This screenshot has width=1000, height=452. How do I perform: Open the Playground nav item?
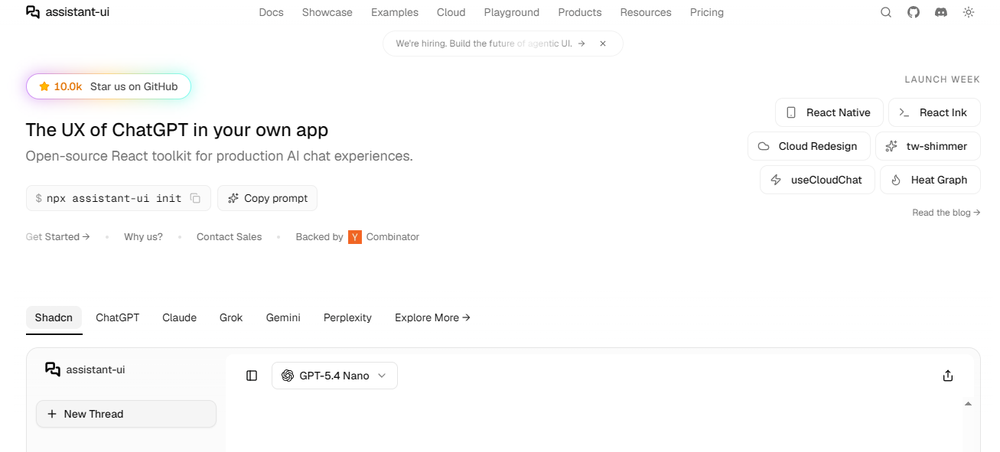(511, 12)
